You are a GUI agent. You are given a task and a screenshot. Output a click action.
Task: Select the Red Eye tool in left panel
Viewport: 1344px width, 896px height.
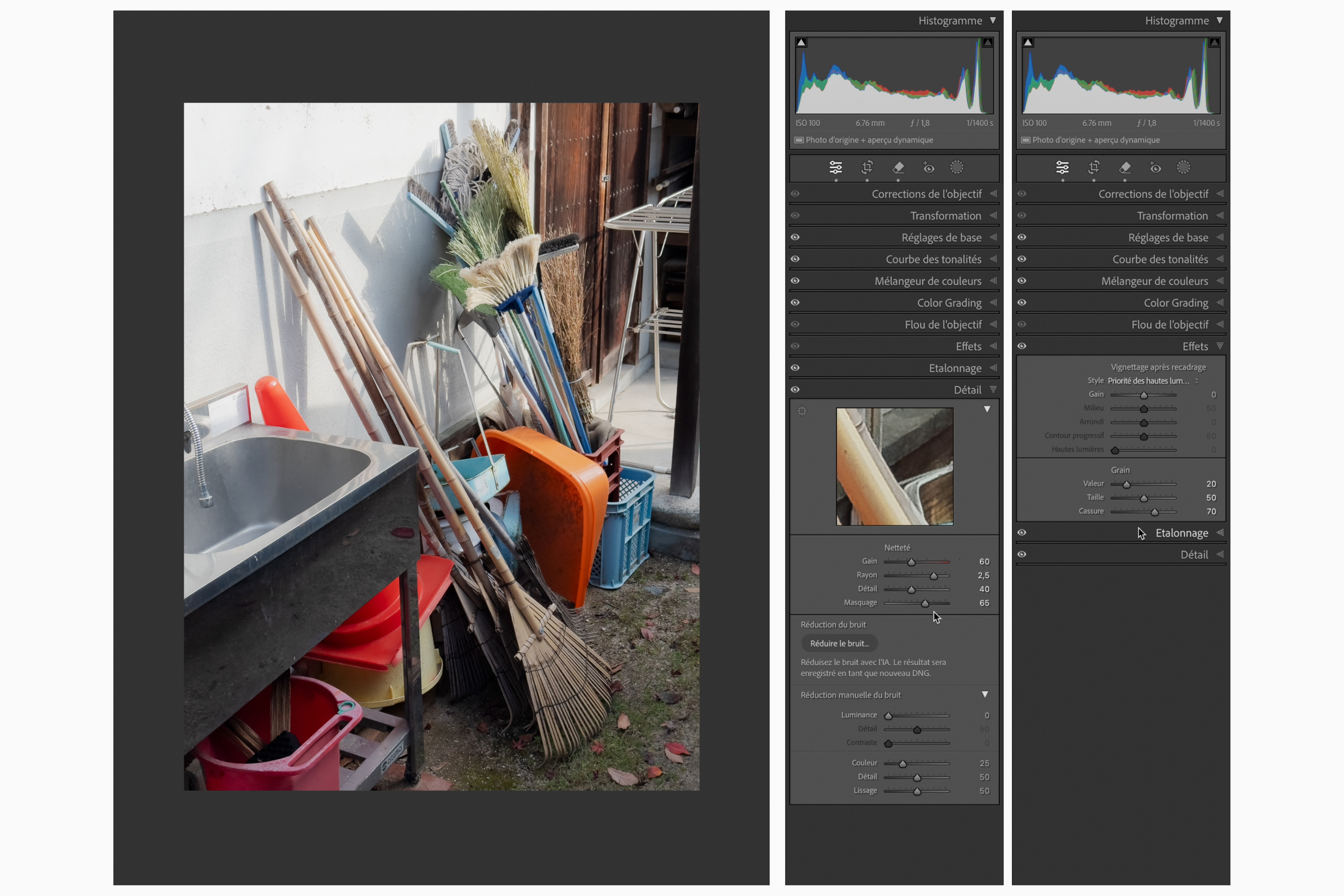pos(928,167)
